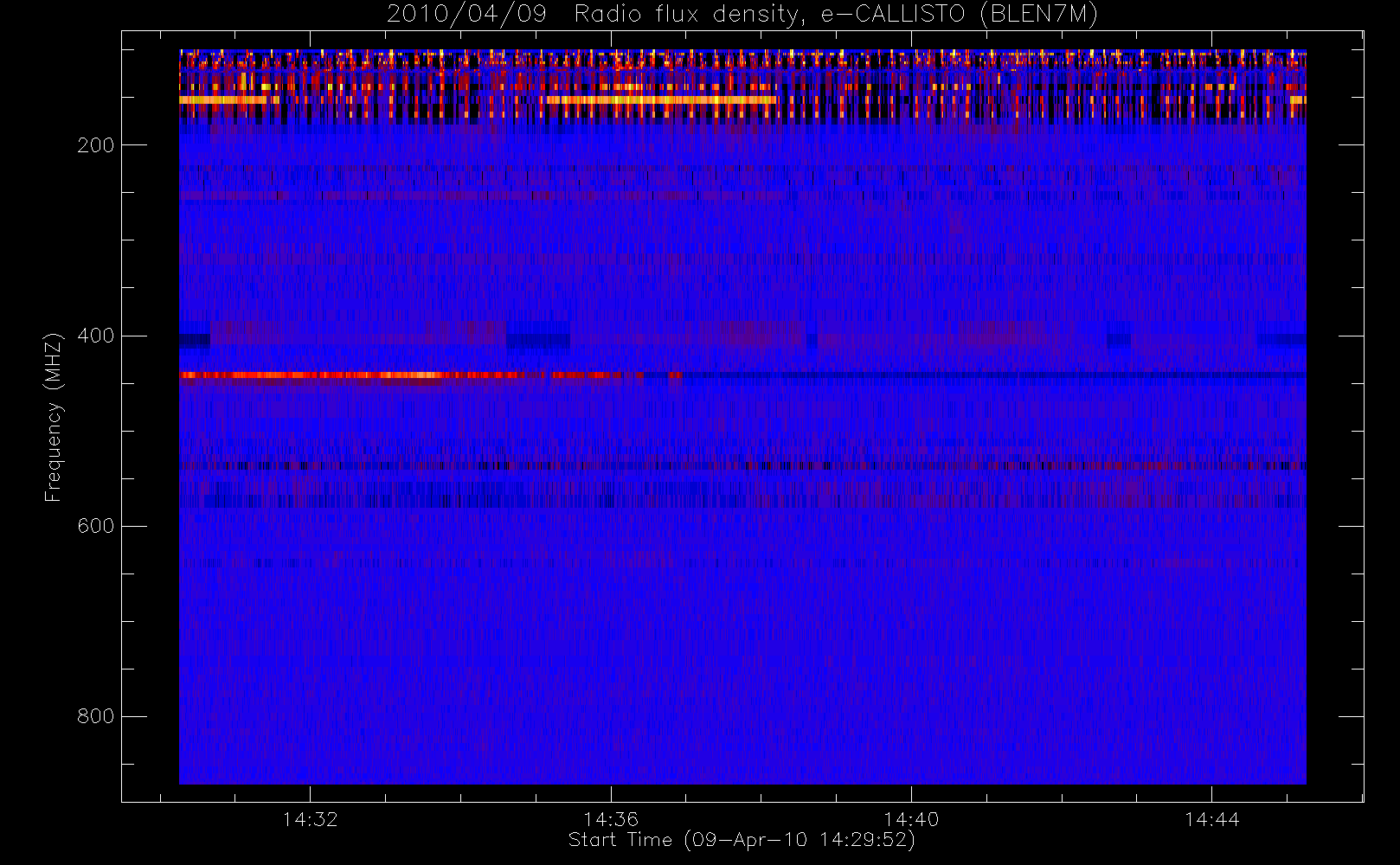Click the 'Frequency (MHZ)' y-axis label

coord(54,417)
